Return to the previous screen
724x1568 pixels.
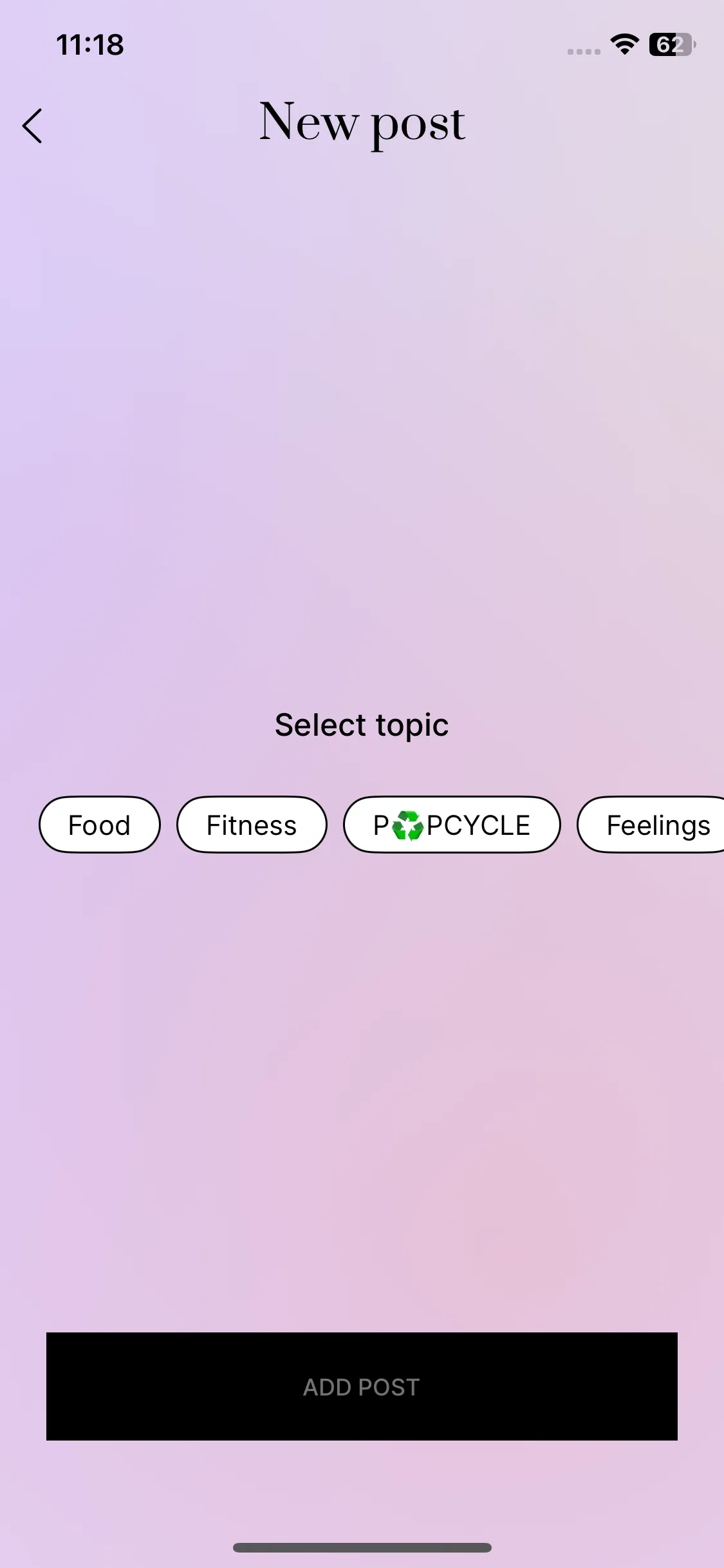point(32,126)
